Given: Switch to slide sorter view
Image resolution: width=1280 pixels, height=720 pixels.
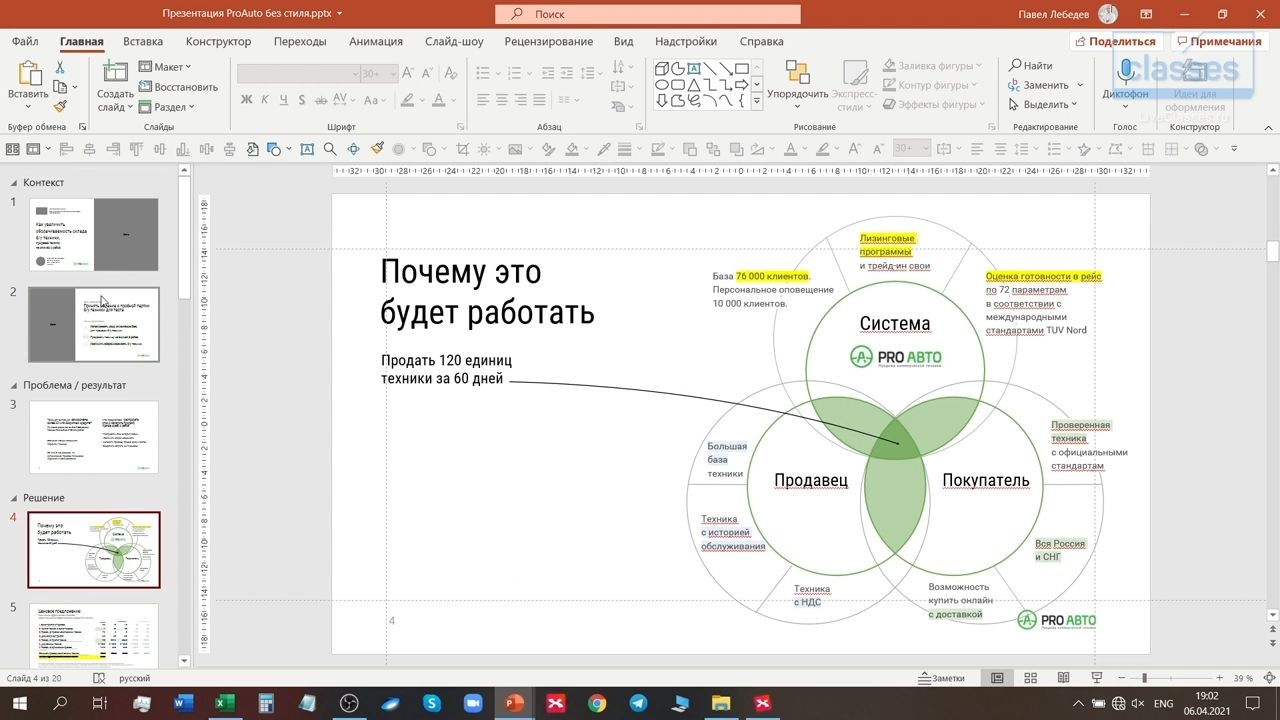Looking at the screenshot, I should pyautogui.click(x=1030, y=678).
